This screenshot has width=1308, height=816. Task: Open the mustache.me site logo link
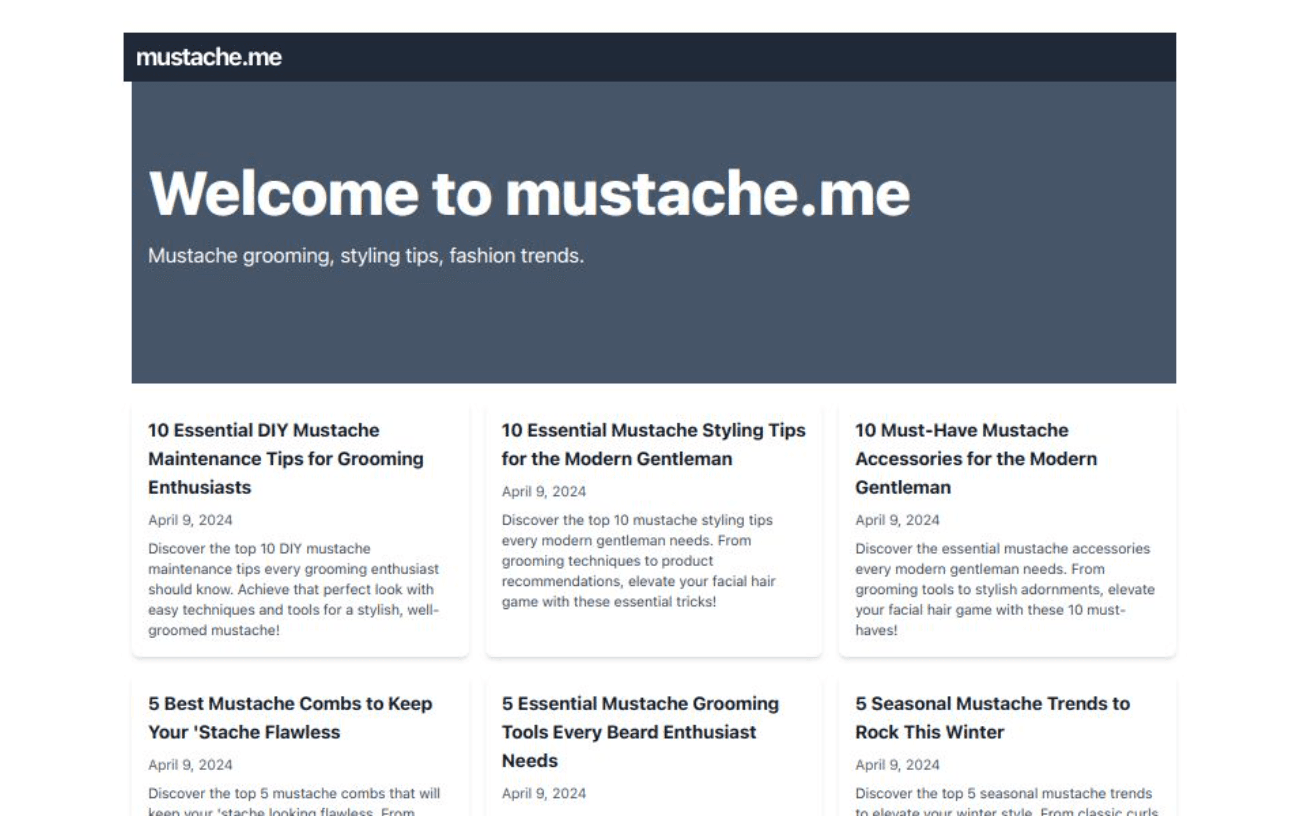point(209,57)
